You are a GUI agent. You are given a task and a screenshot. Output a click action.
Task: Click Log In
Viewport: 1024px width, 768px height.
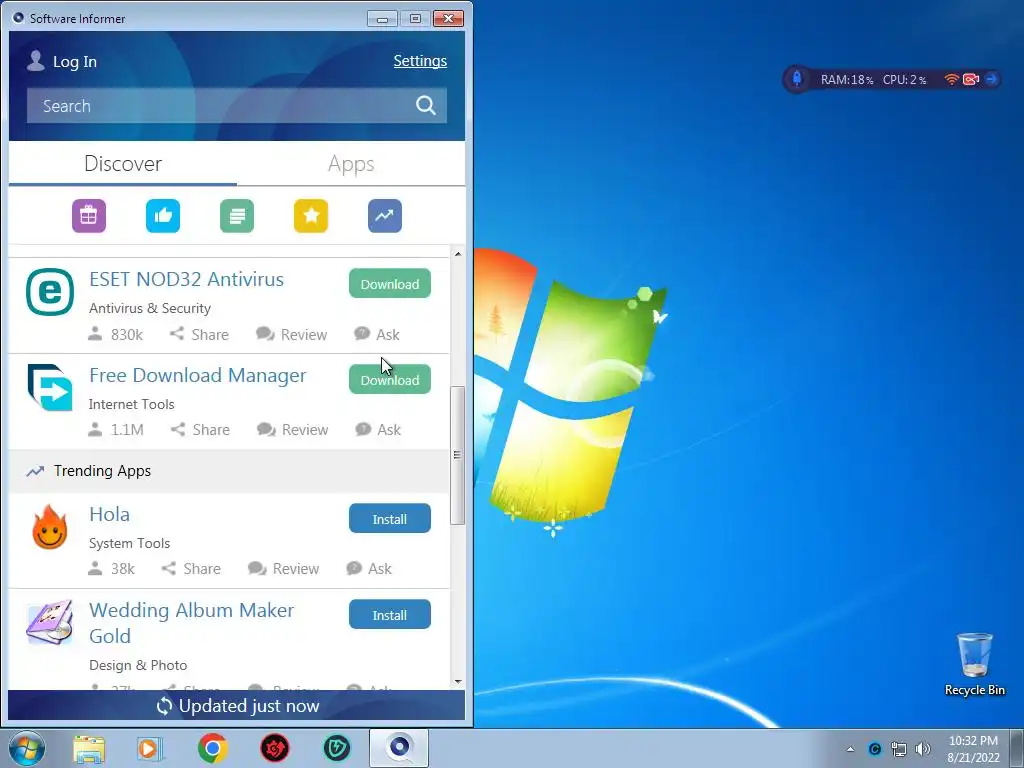tap(74, 61)
